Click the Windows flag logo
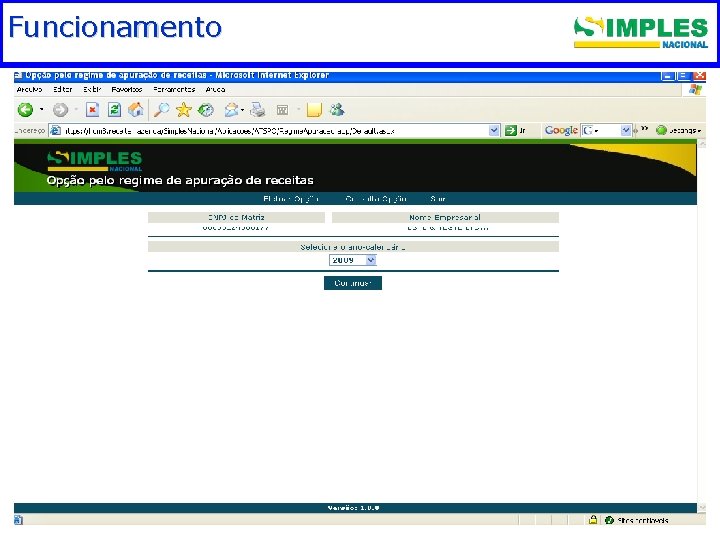This screenshot has width=720, height=540. tap(695, 89)
